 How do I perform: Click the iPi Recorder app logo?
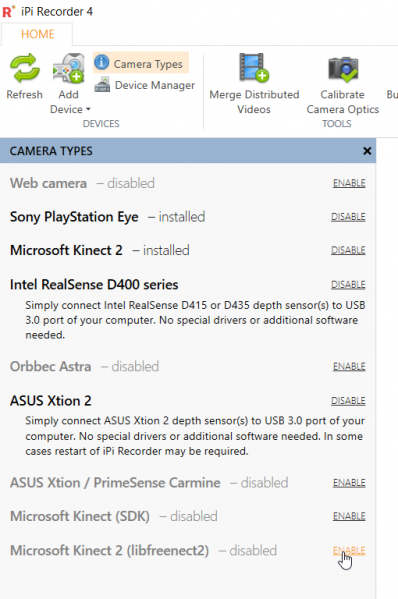tap(8, 11)
